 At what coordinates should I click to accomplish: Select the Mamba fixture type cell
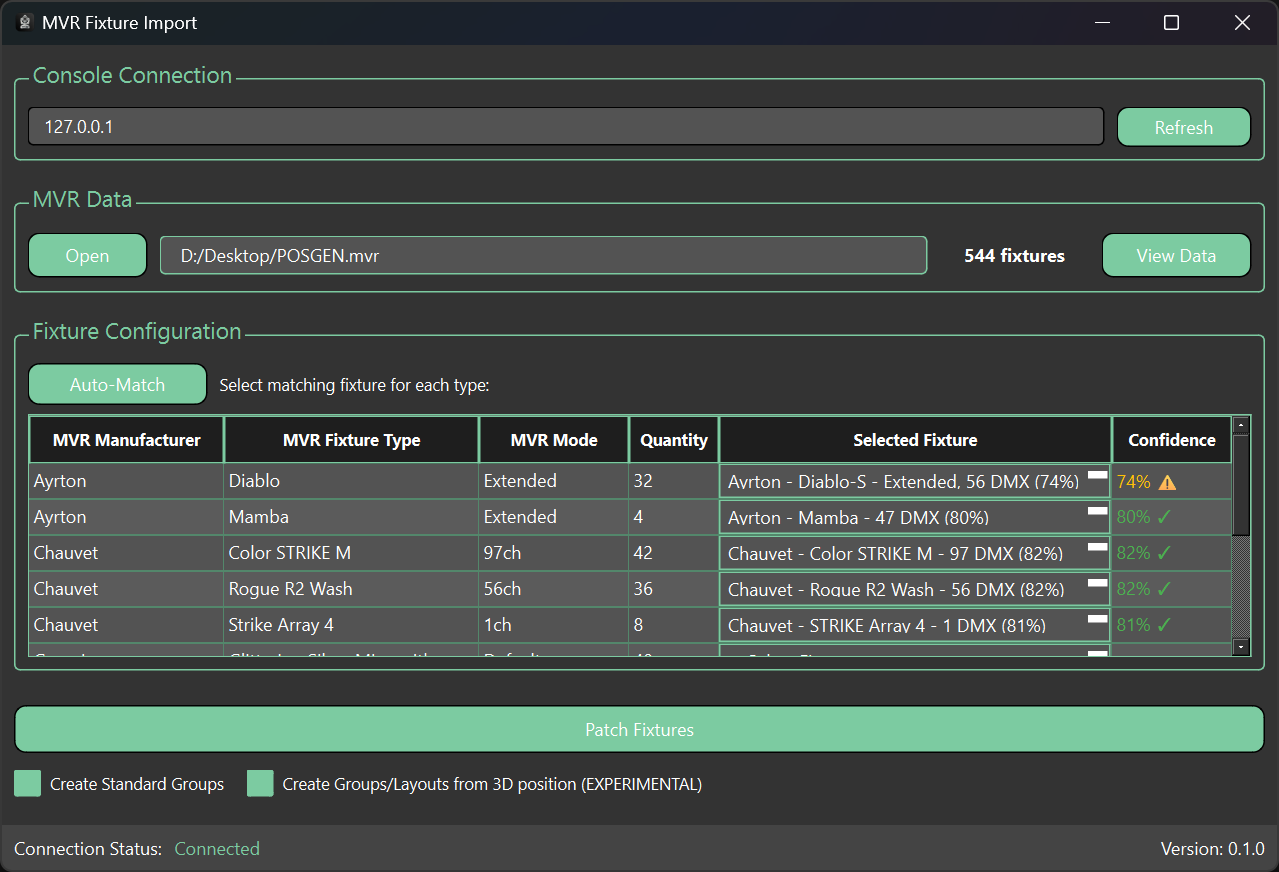pos(352,517)
